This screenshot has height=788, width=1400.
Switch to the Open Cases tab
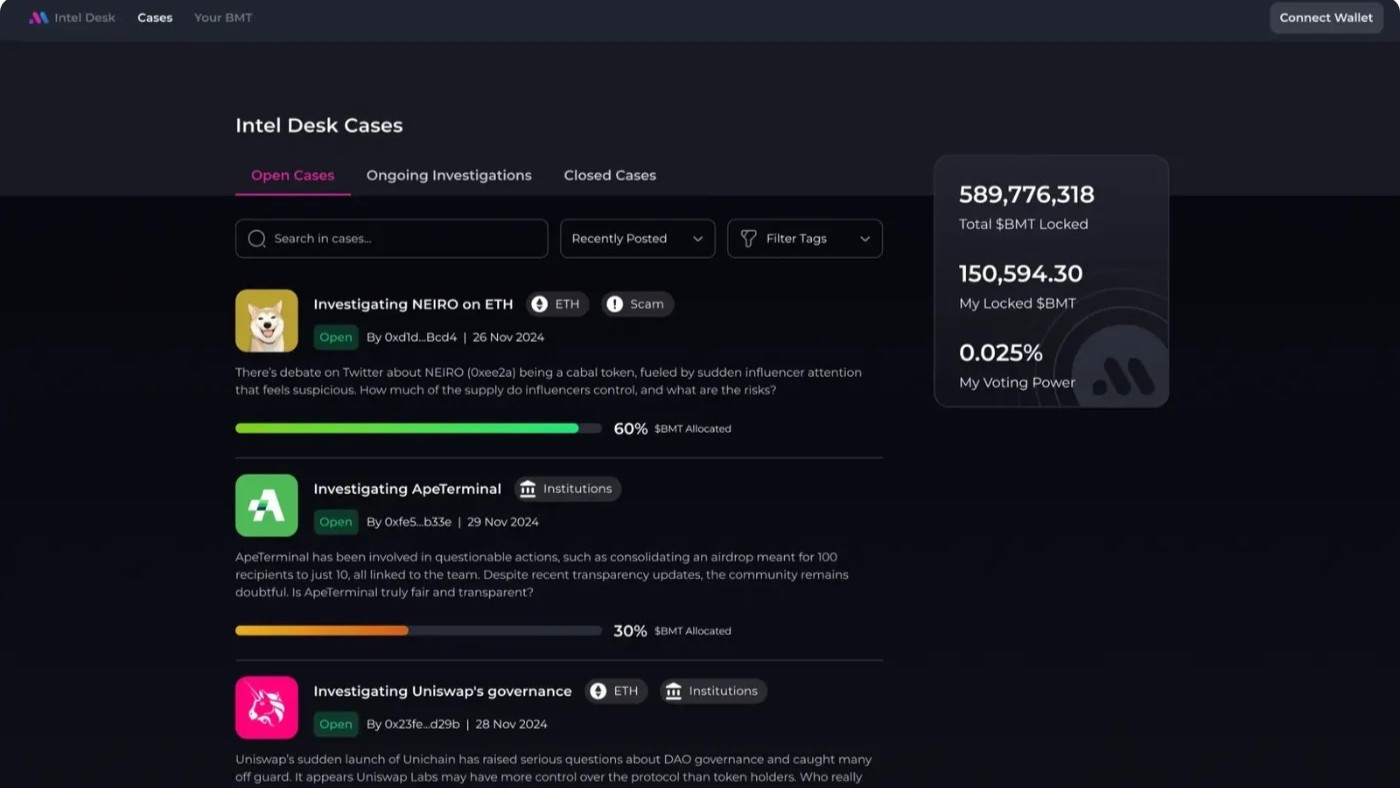tap(293, 175)
